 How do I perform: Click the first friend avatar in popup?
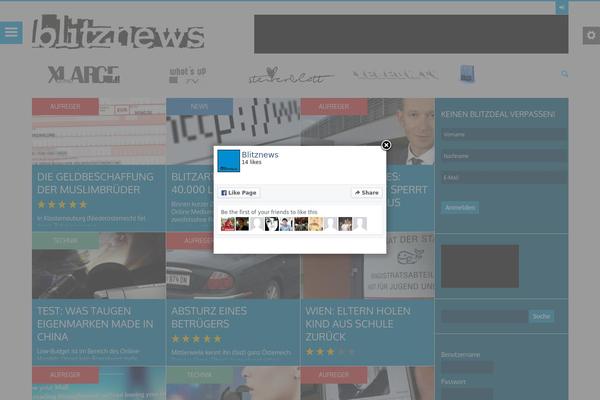click(228, 224)
